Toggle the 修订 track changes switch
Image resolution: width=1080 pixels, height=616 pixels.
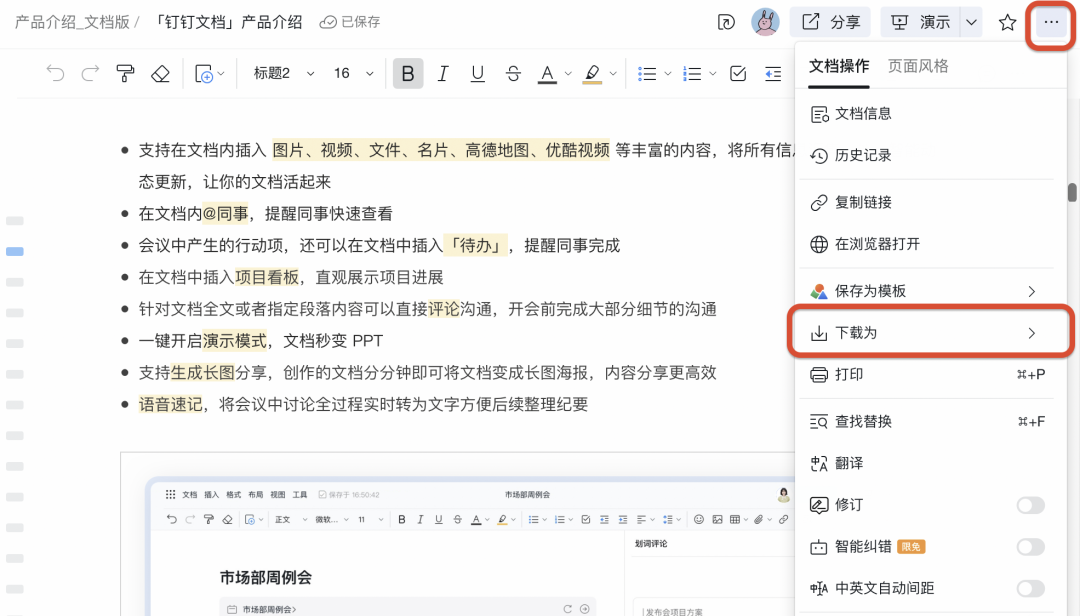[1030, 505]
